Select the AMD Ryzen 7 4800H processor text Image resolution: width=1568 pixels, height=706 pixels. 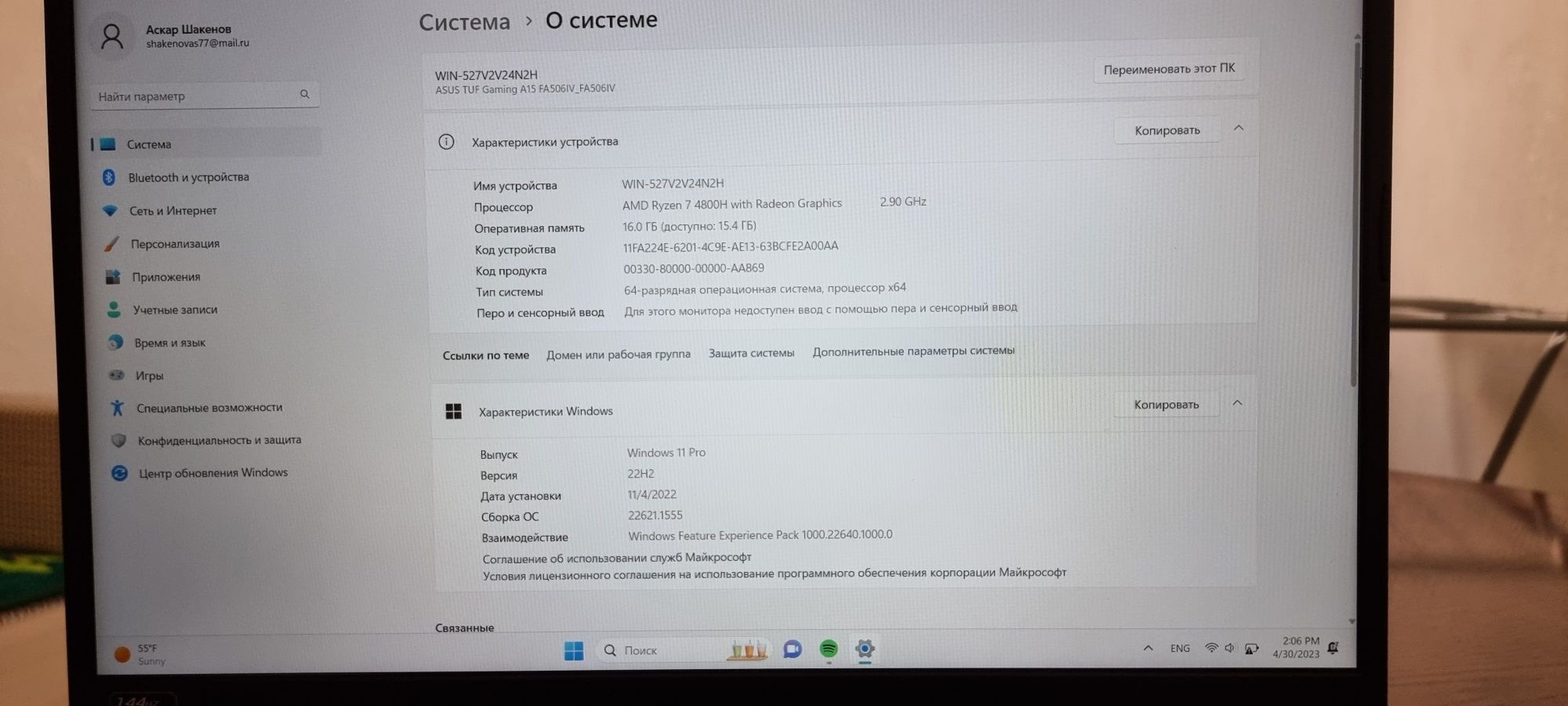point(732,204)
